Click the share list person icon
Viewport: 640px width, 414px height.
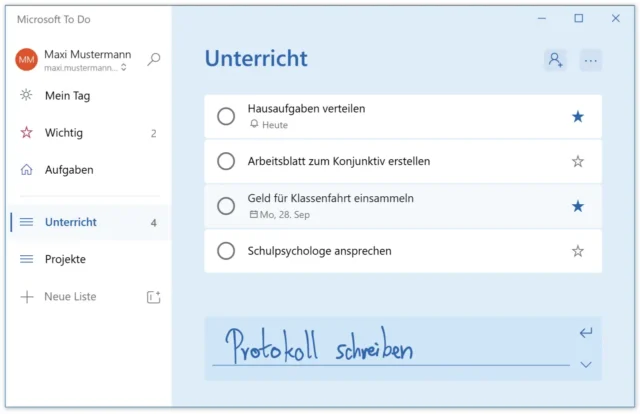pos(555,60)
